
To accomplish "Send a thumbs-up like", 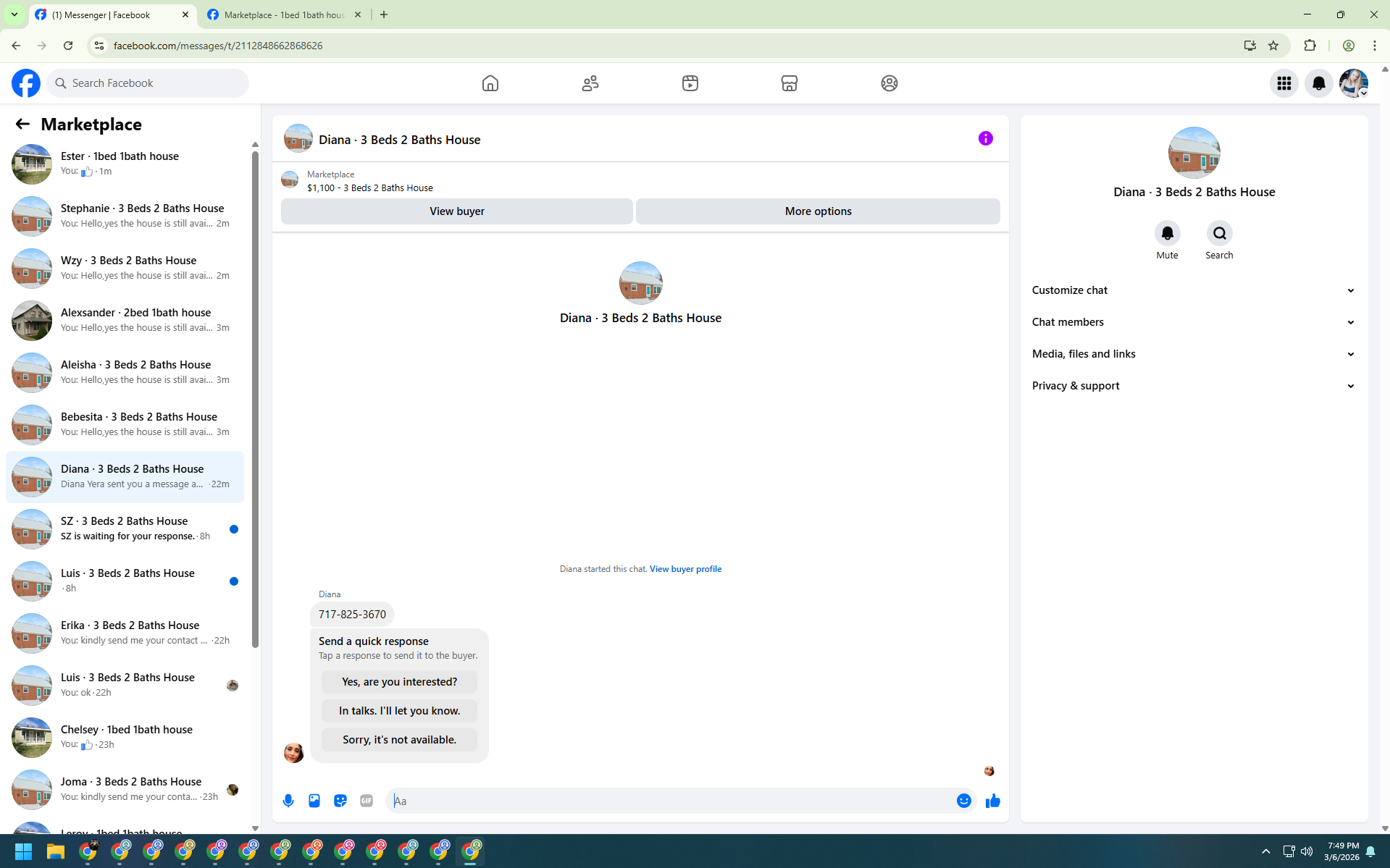I will point(993,801).
